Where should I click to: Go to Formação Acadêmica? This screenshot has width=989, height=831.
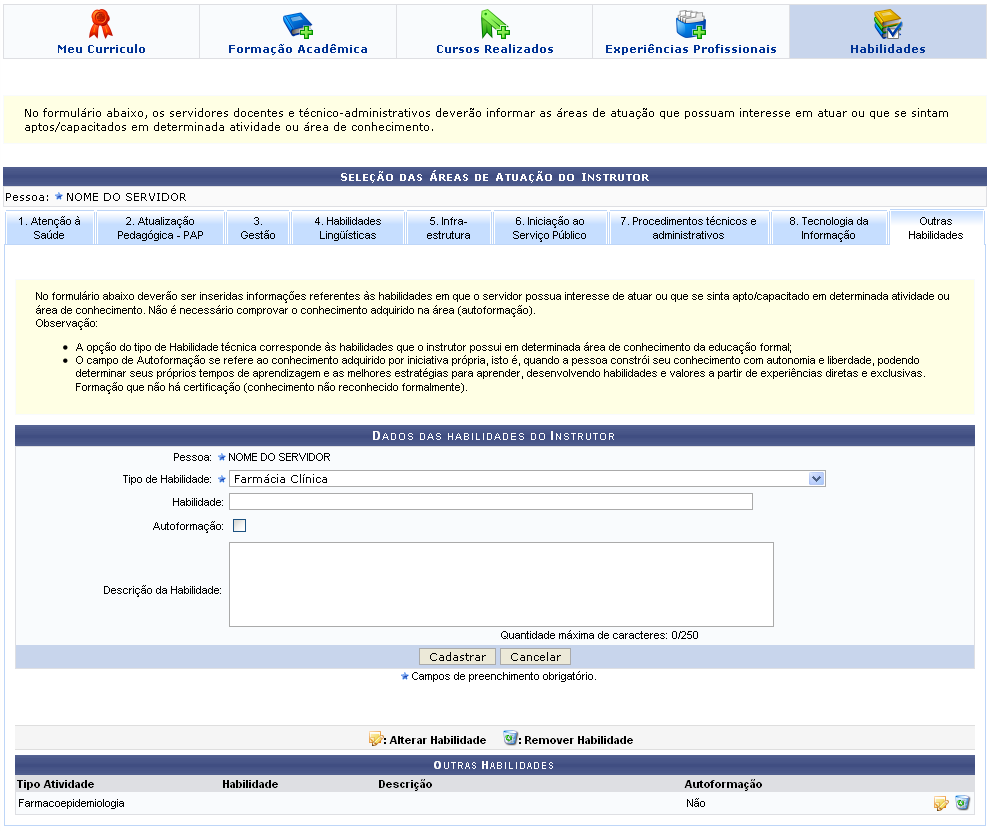coord(298,49)
